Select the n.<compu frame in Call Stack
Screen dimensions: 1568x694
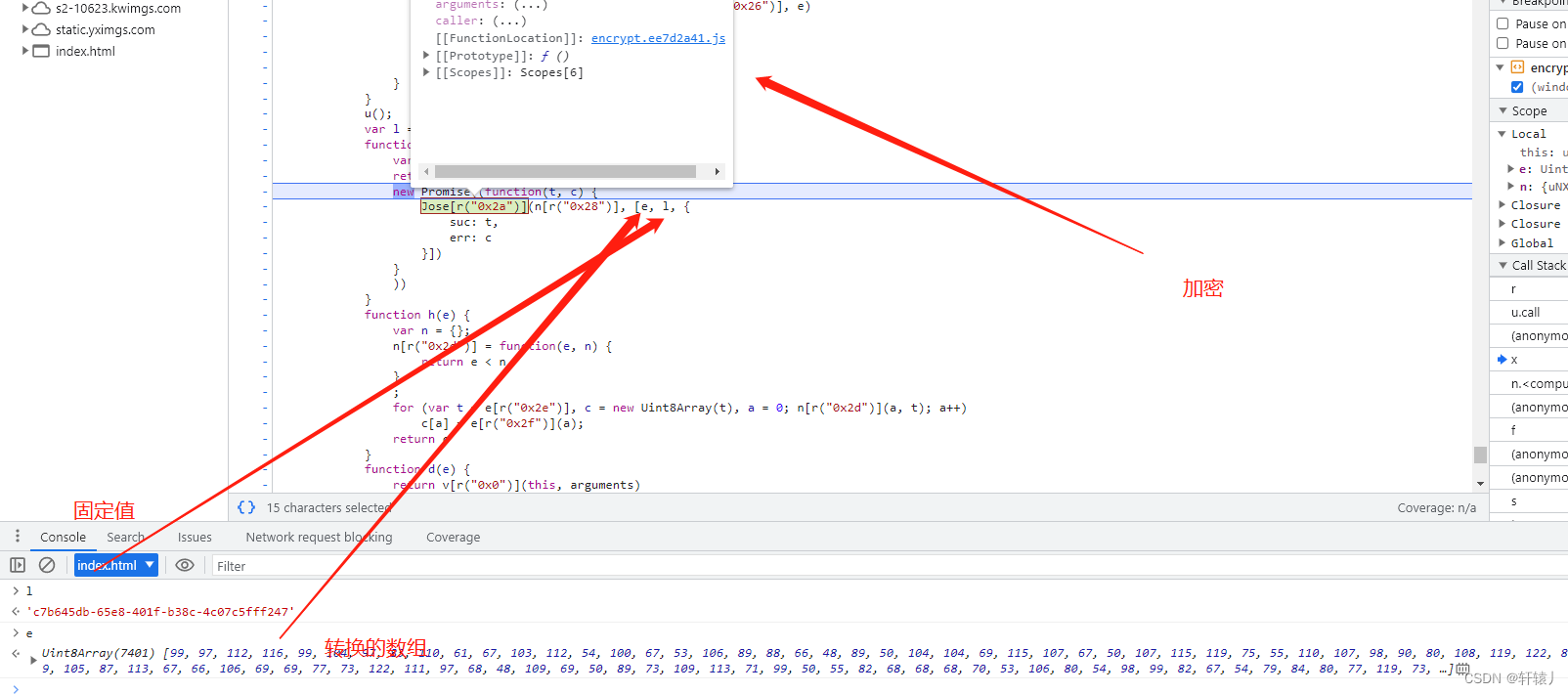pyautogui.click(x=1530, y=384)
